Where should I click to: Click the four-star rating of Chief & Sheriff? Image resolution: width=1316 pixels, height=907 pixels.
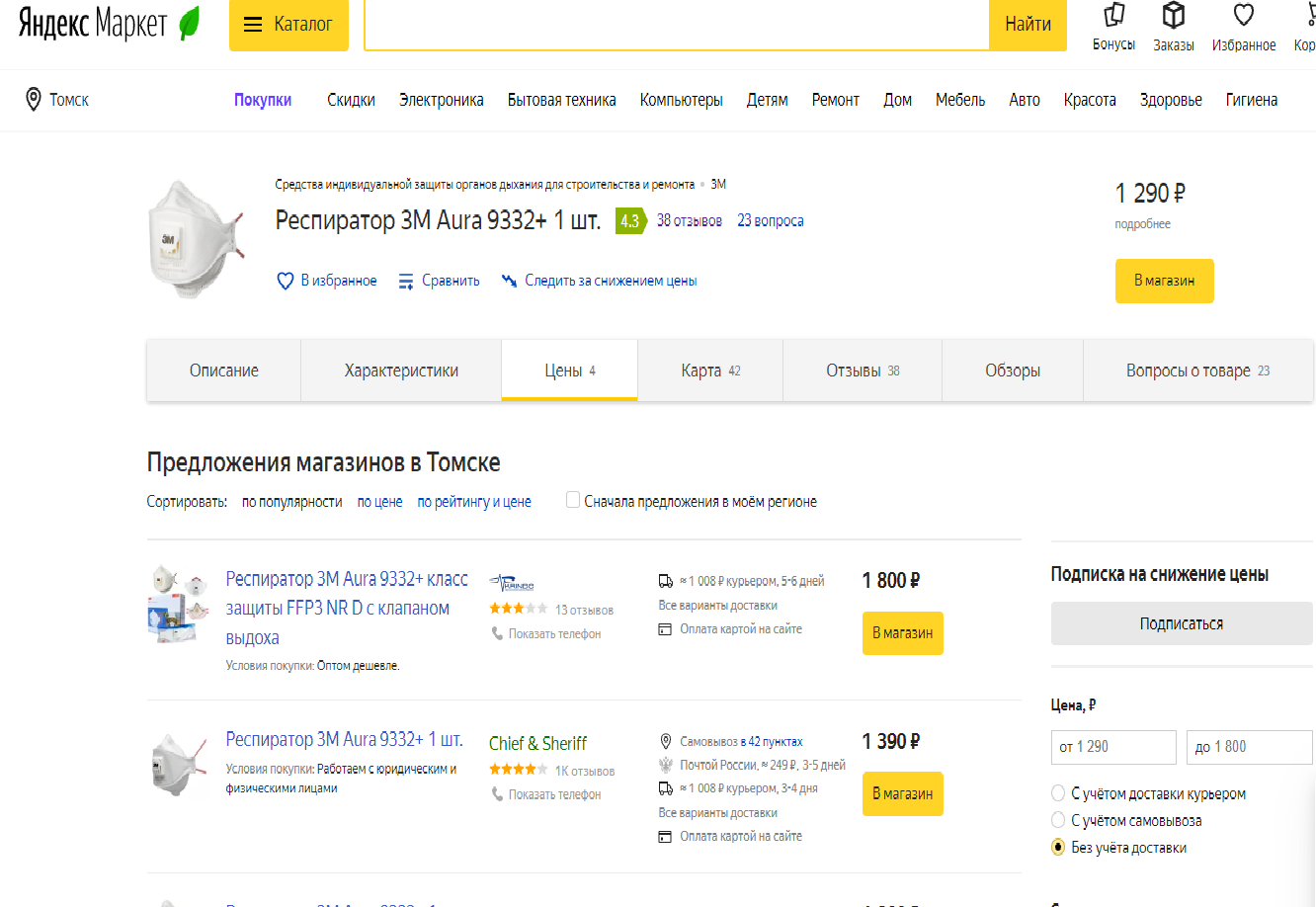pos(518,770)
